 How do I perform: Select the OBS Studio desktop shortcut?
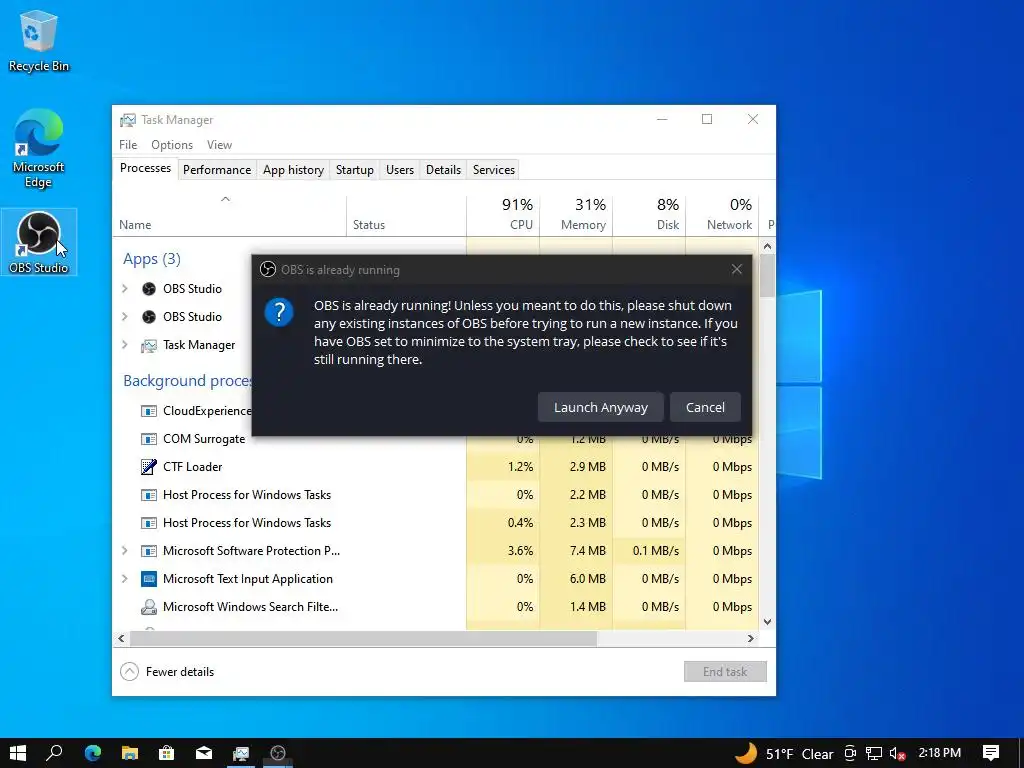coord(39,242)
